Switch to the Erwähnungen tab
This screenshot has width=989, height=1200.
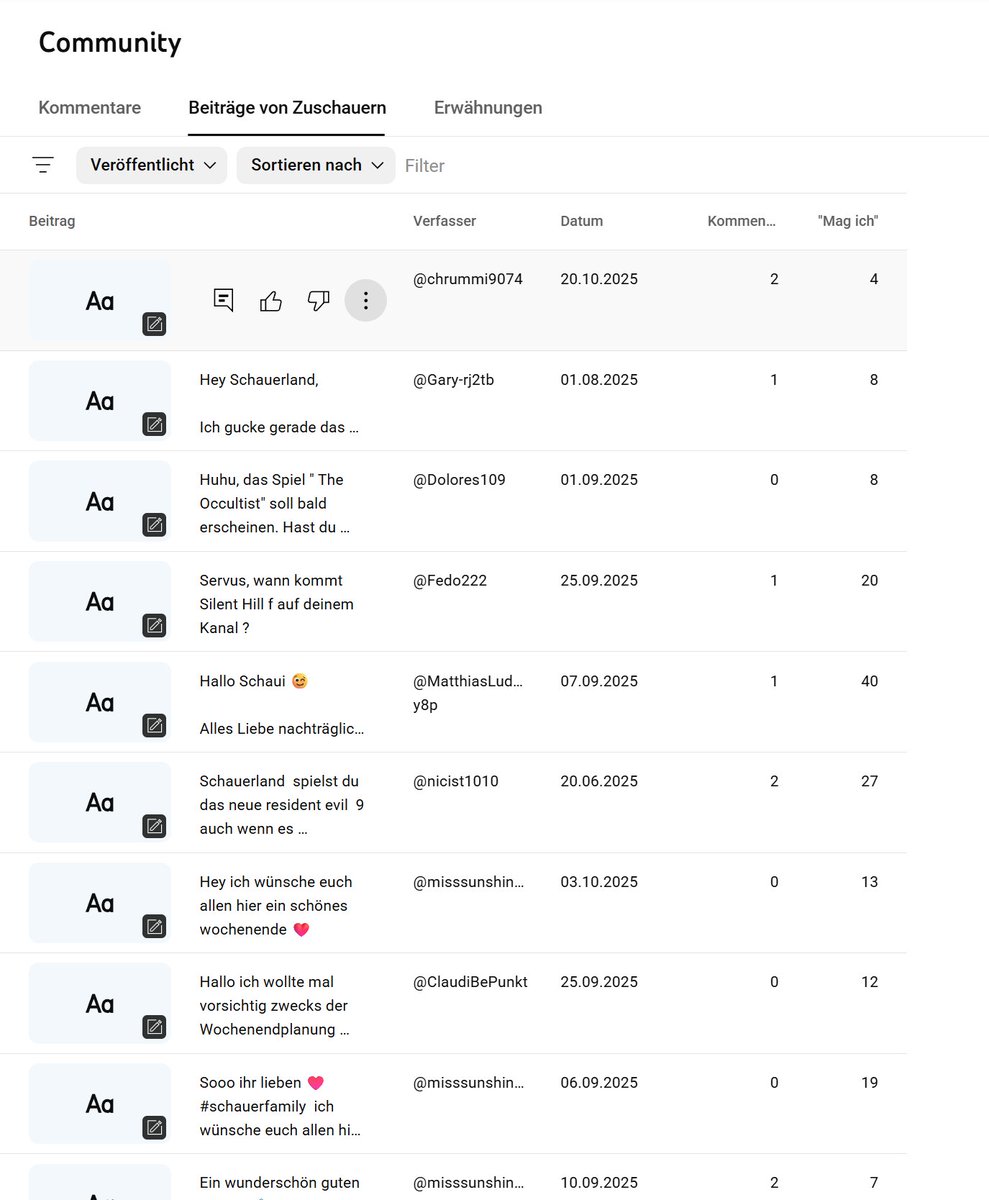pos(488,108)
